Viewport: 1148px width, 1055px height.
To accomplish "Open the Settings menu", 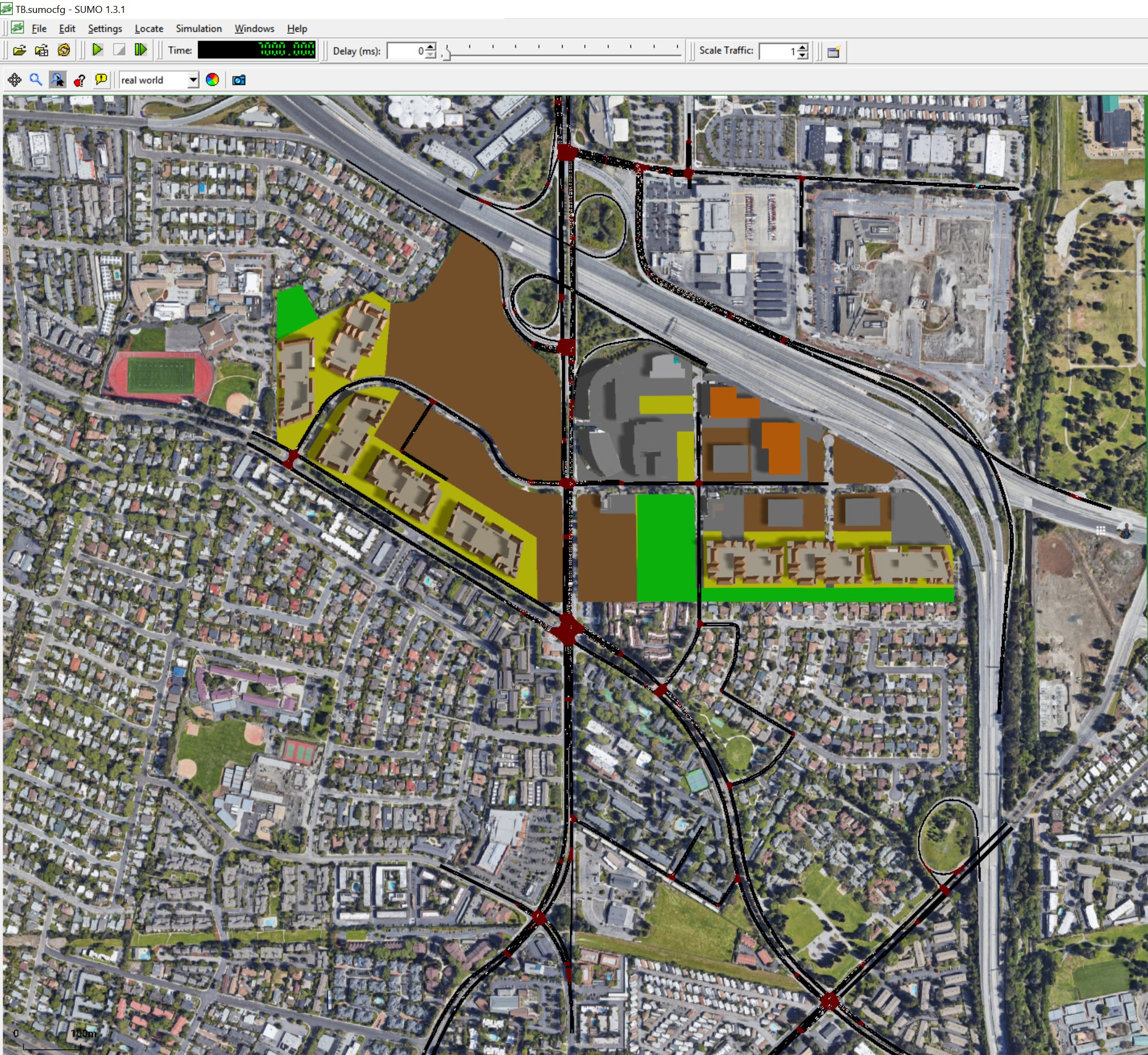I will pyautogui.click(x=105, y=28).
